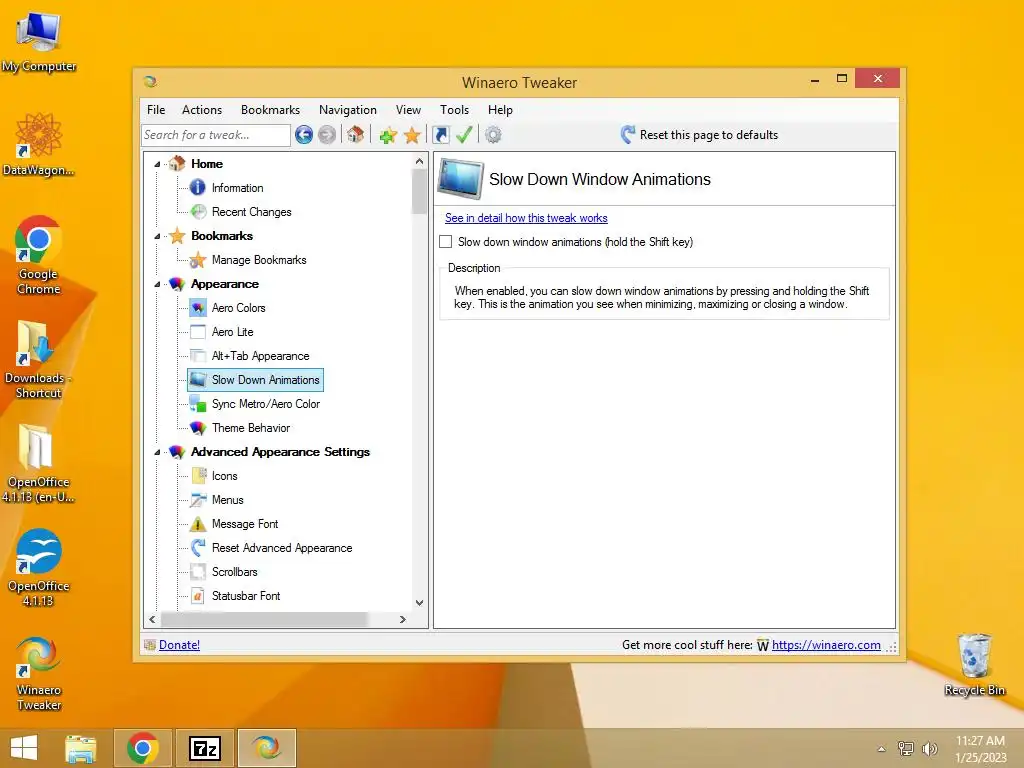Select the OpenOffice 4.1.13 seagull shortcut
This screenshot has width=1024, height=768.
pos(39,568)
